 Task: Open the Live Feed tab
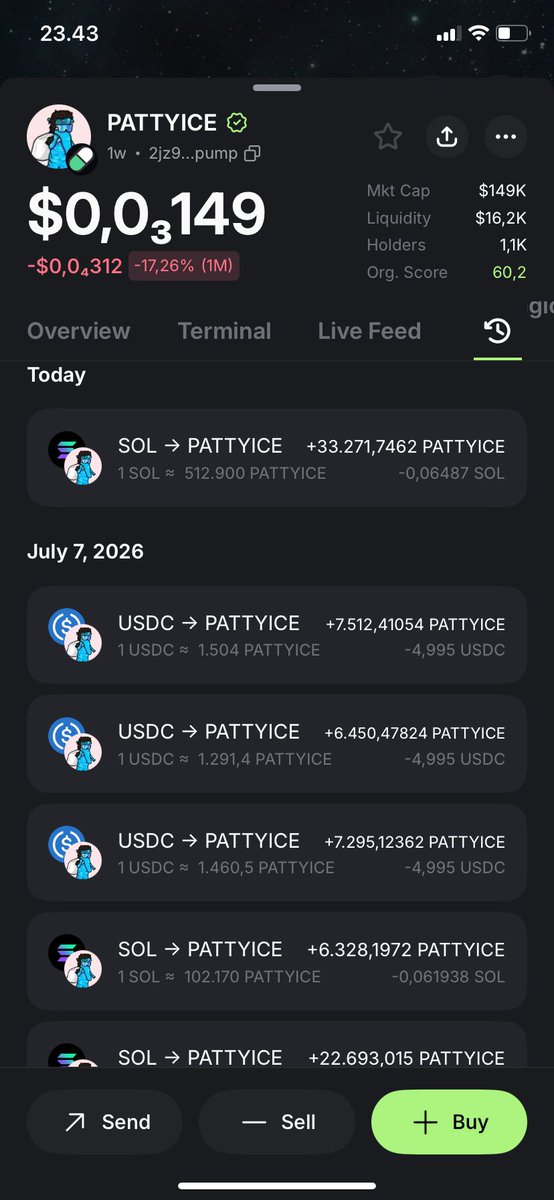coord(369,331)
